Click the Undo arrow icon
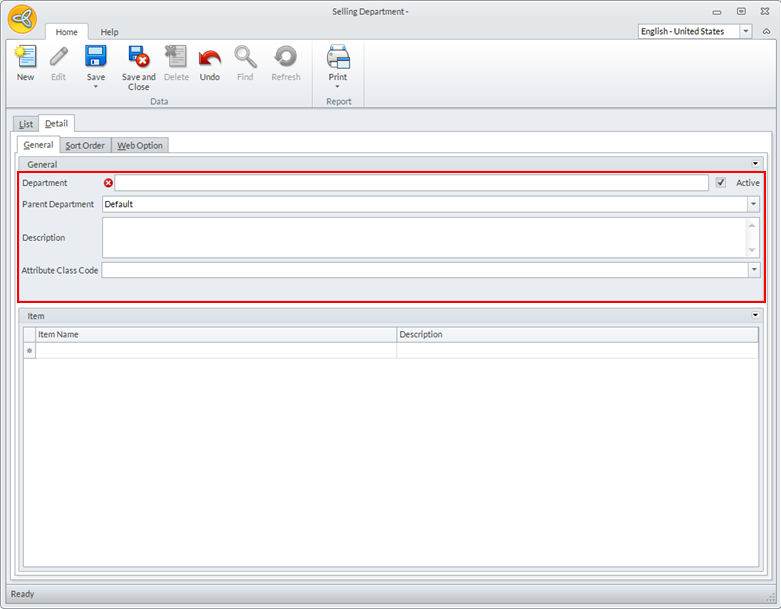 point(209,57)
